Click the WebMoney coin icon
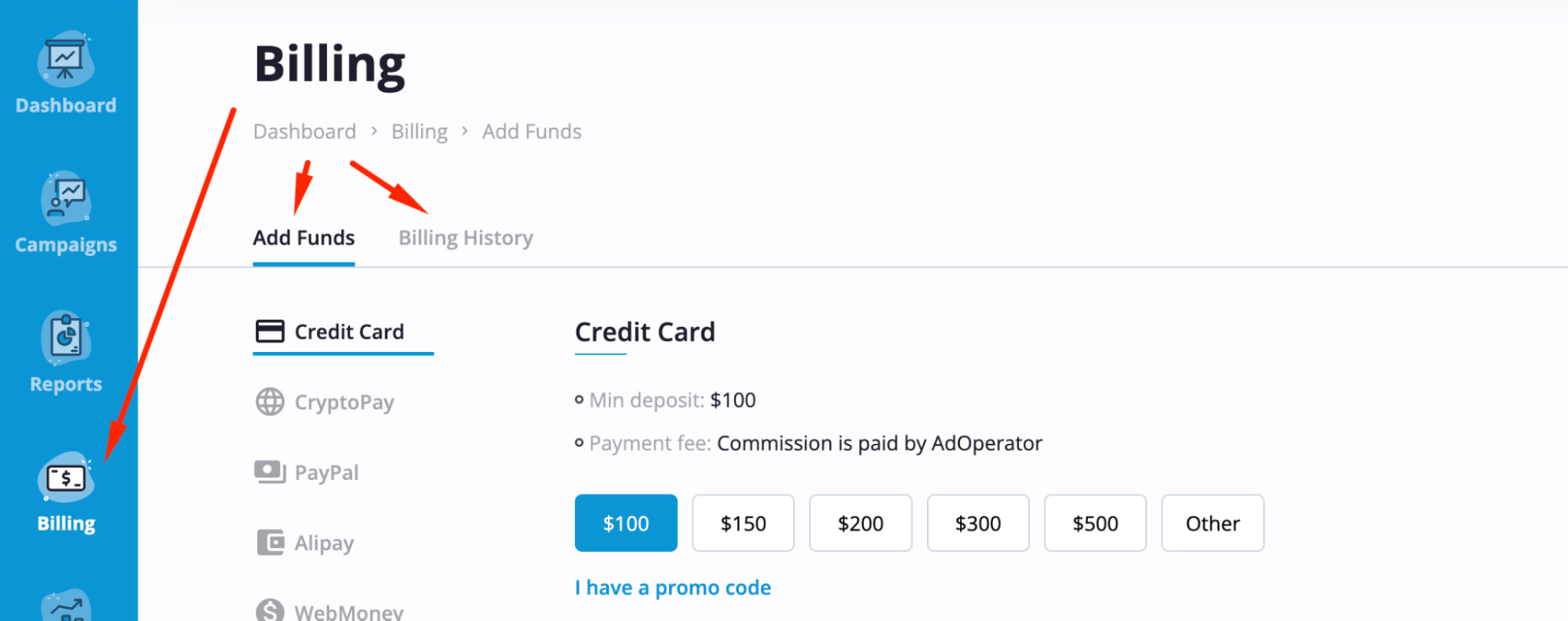 click(270, 609)
